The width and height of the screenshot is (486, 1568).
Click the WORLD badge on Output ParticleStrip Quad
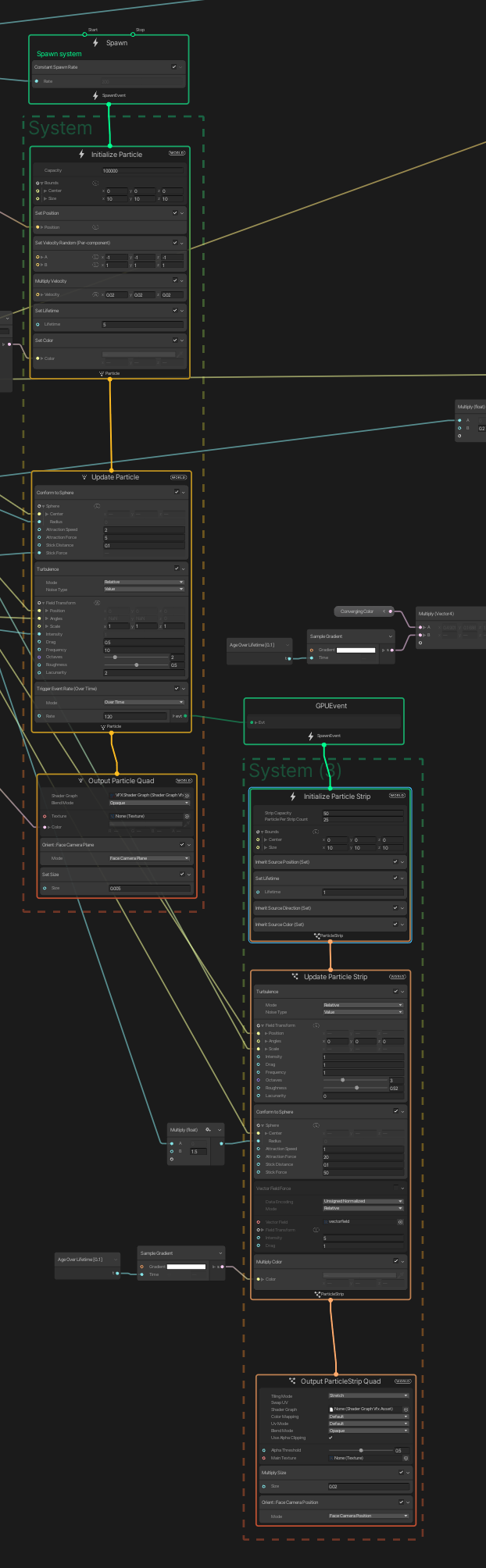point(403,1381)
